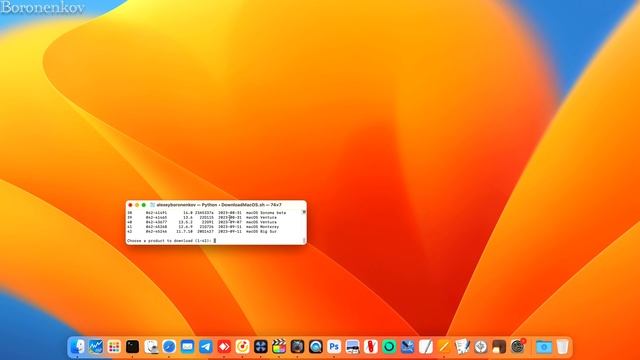Viewport: 640px width, 360px height.
Task: Launch Telegram paper plane icon
Action: point(206,347)
